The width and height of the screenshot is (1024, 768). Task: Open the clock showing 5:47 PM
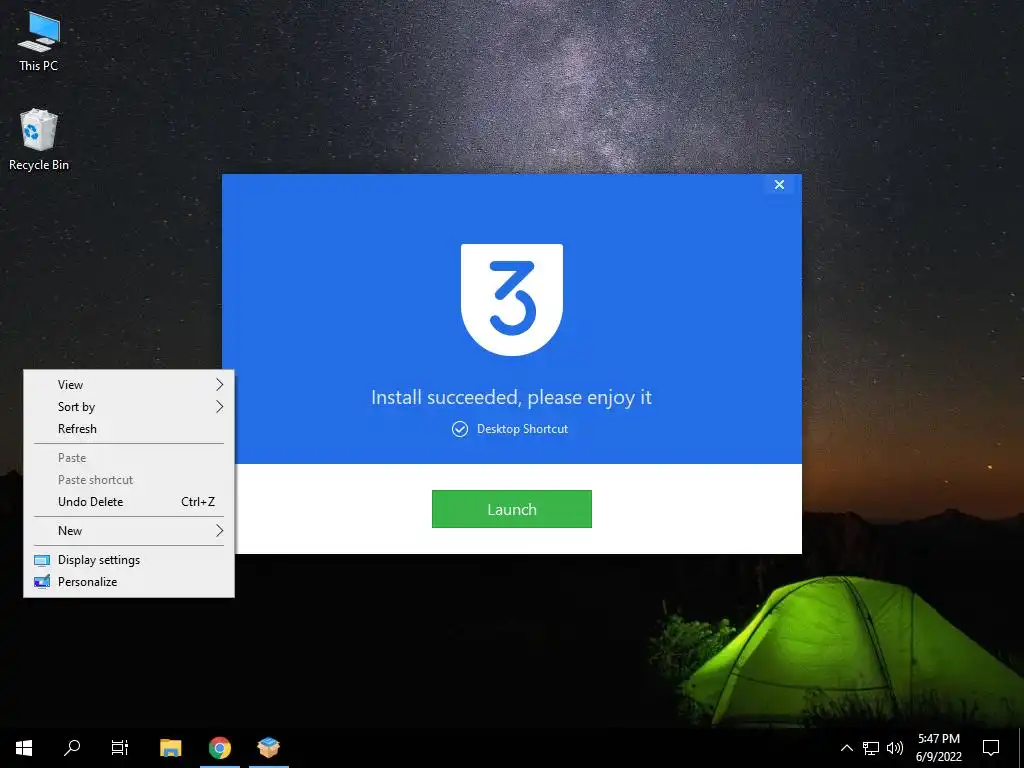(x=938, y=748)
